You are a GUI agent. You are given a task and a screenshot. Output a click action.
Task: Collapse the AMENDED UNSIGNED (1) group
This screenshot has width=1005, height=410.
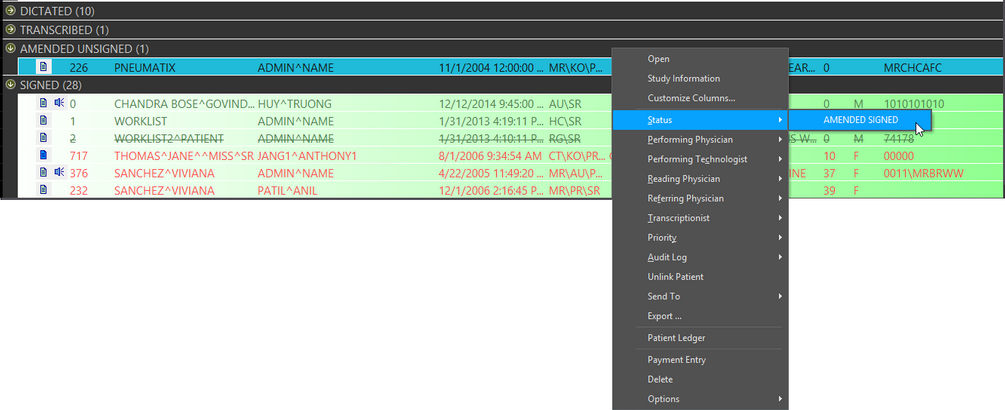10,48
